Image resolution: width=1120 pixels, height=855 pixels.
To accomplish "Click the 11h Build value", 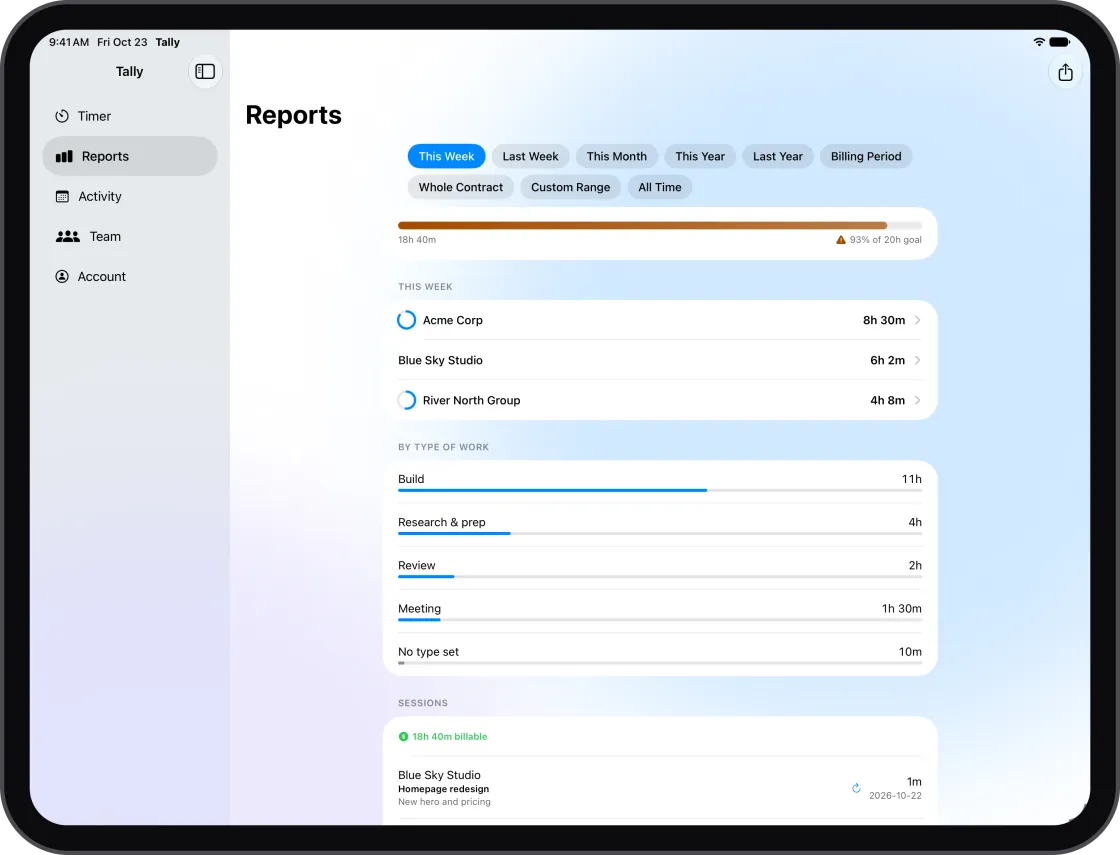I will 911,479.
